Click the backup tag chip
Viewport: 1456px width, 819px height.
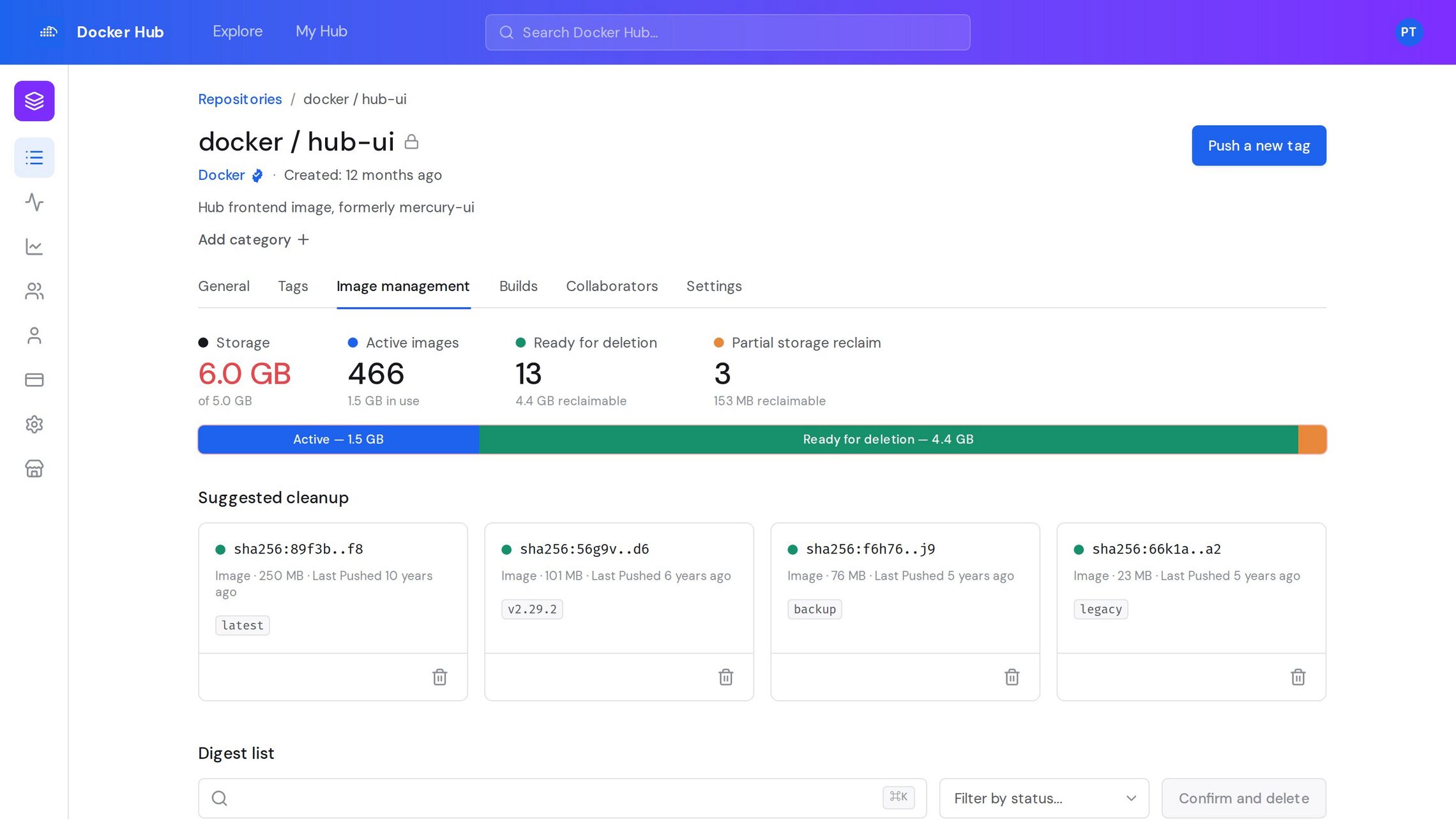(x=815, y=609)
